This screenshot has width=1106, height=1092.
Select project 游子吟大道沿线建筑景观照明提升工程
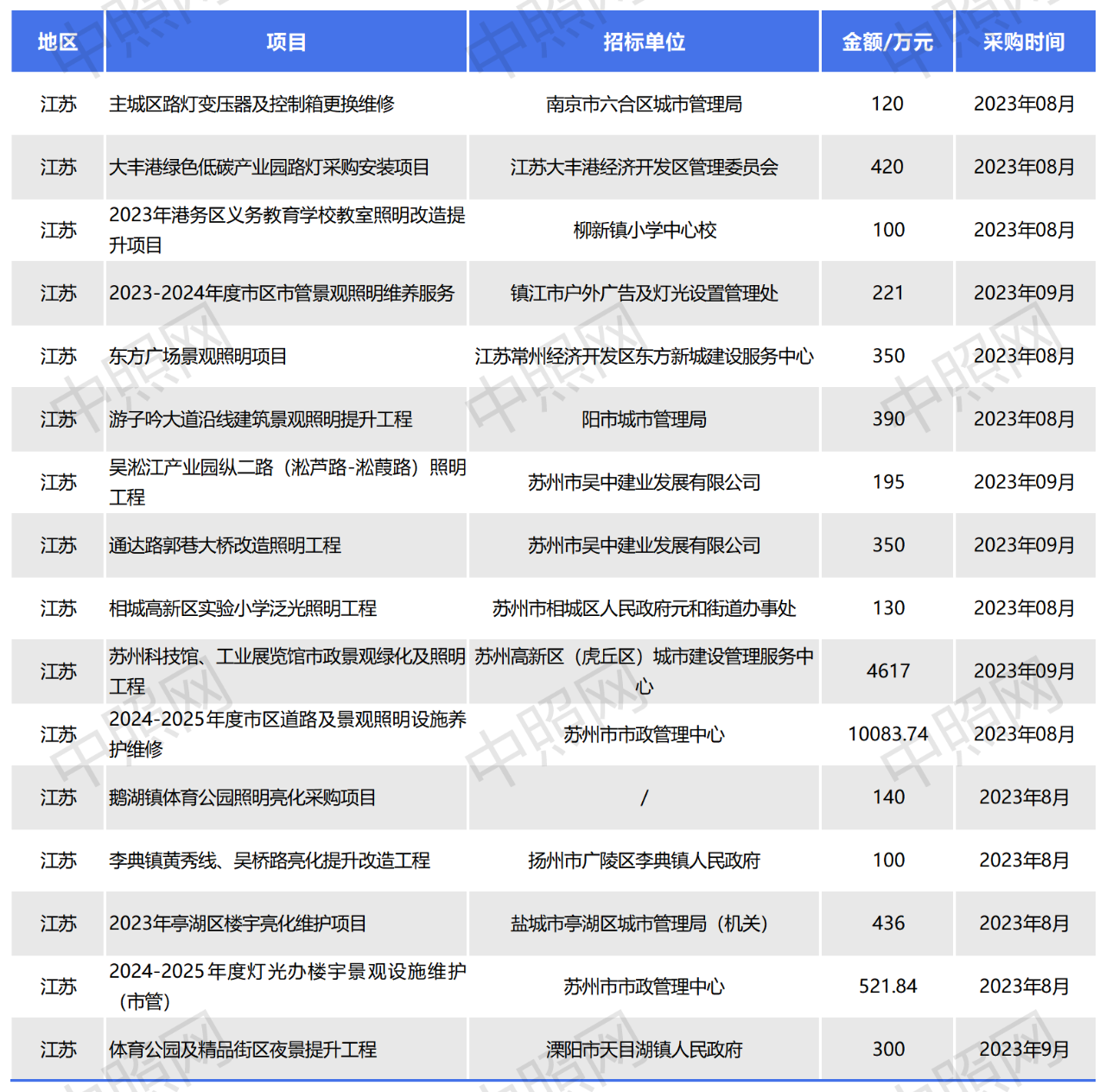(260, 419)
